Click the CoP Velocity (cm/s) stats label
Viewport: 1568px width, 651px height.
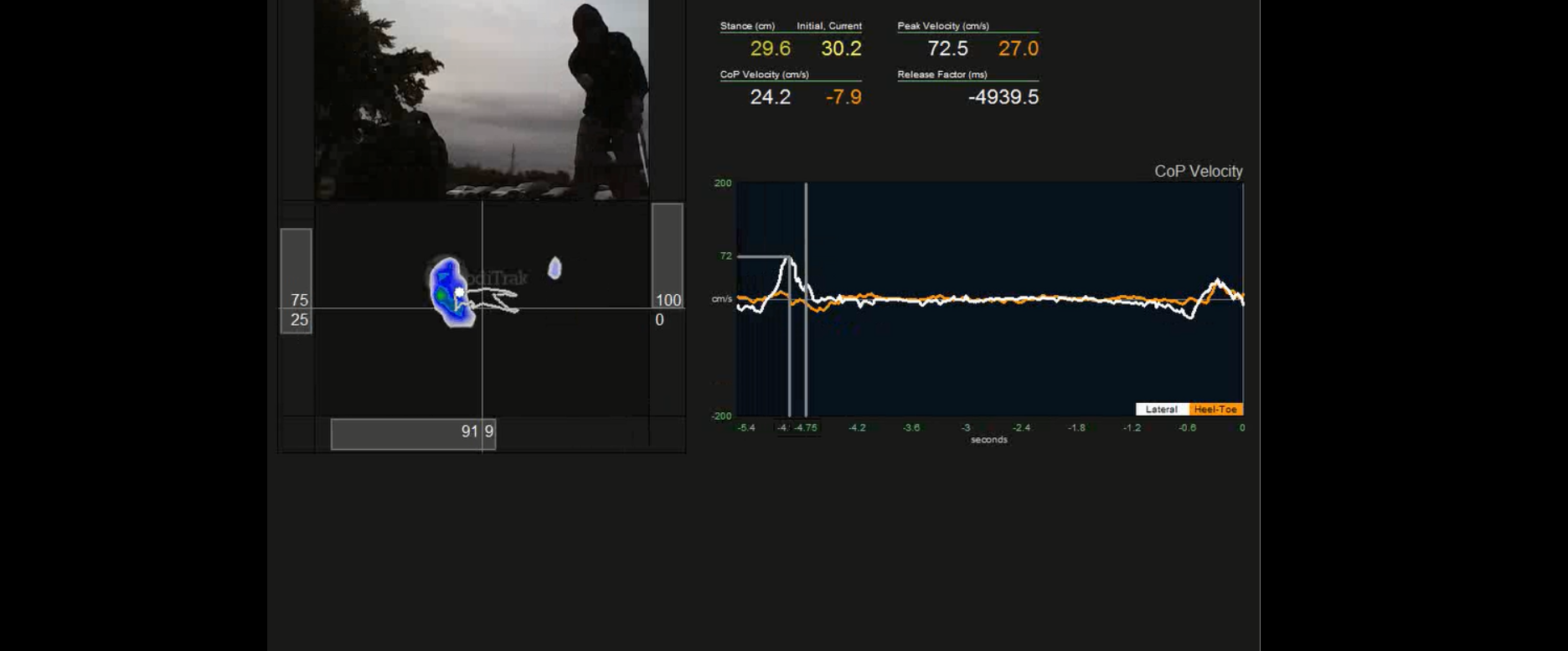(765, 75)
